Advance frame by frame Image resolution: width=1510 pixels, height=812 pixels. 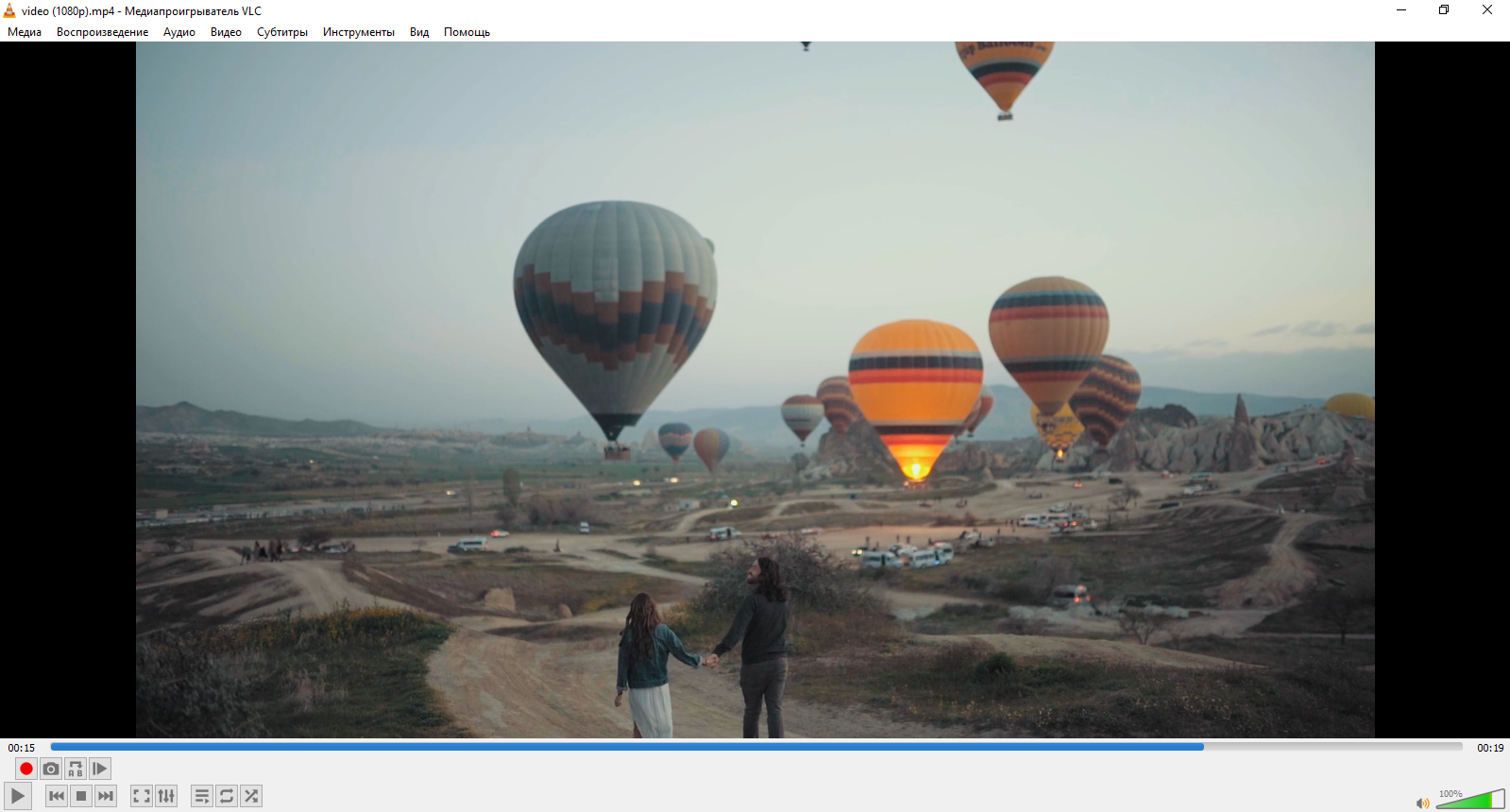(100, 769)
